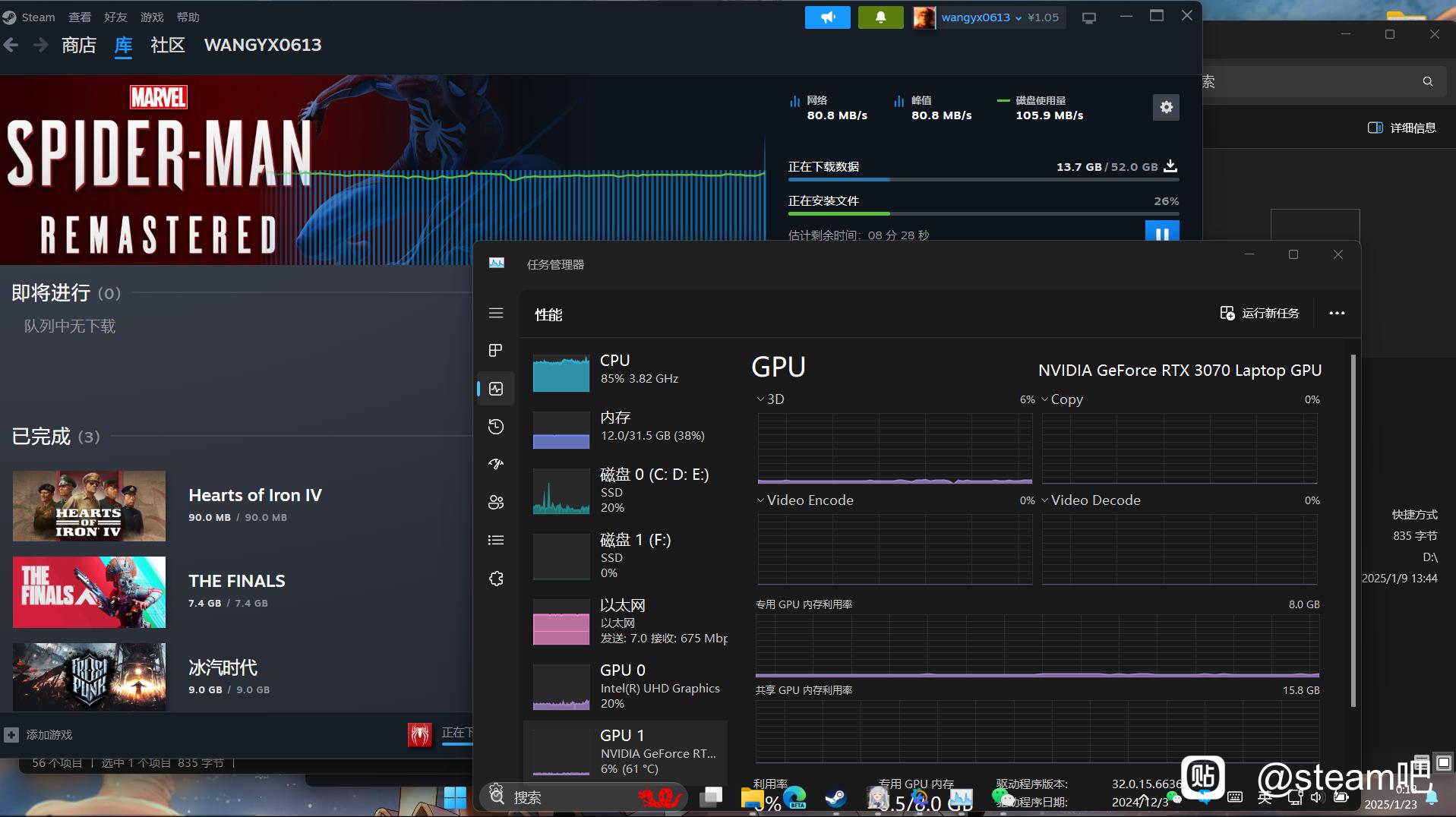The height and width of the screenshot is (817, 1456).
Task: Select Disk 1 (F:) entry
Action: (626, 556)
